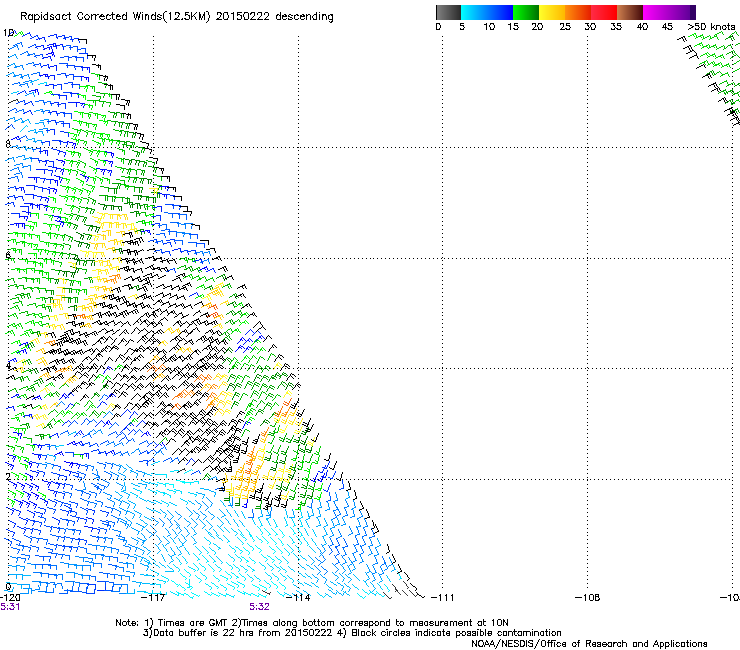The height and width of the screenshot is (650, 740).
Task: Click the latitude '8' label on left axis
Action: (x=8, y=144)
